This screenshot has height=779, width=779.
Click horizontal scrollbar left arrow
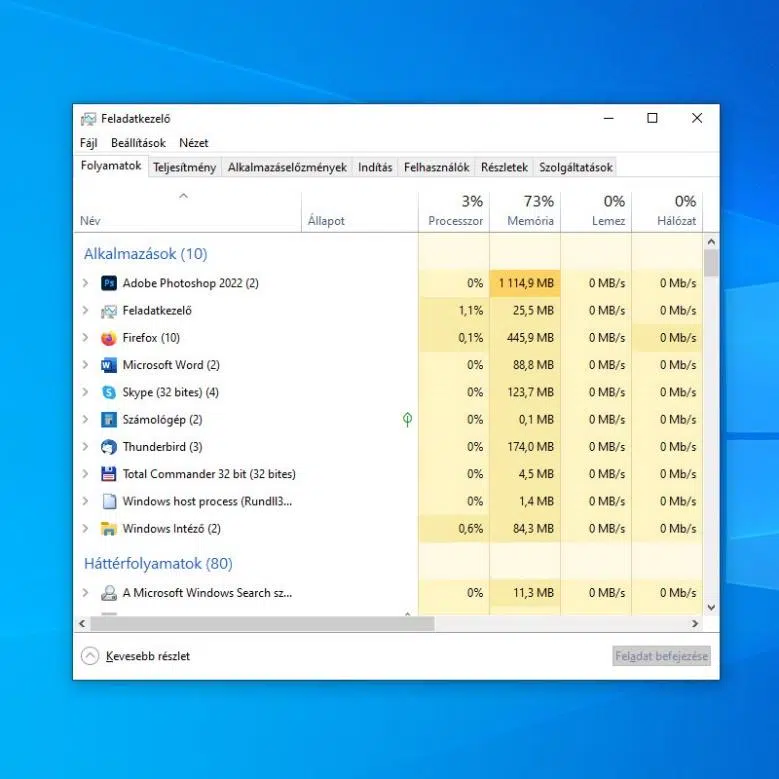tap(82, 623)
